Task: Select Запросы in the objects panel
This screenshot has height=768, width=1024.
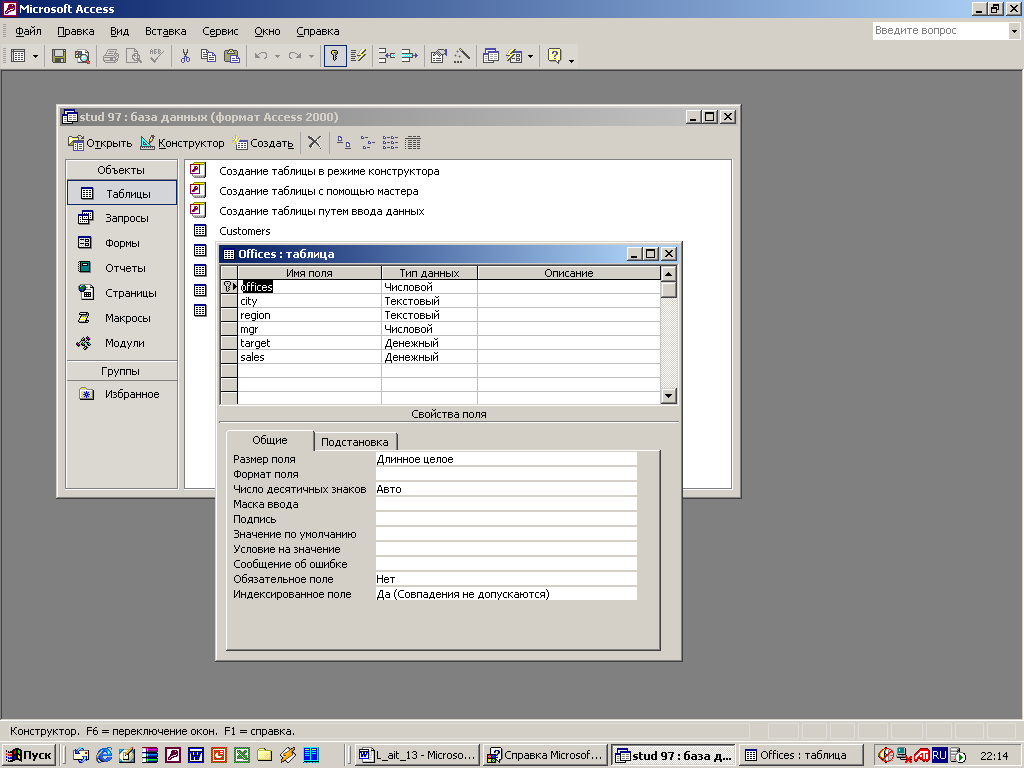Action: tap(121, 218)
